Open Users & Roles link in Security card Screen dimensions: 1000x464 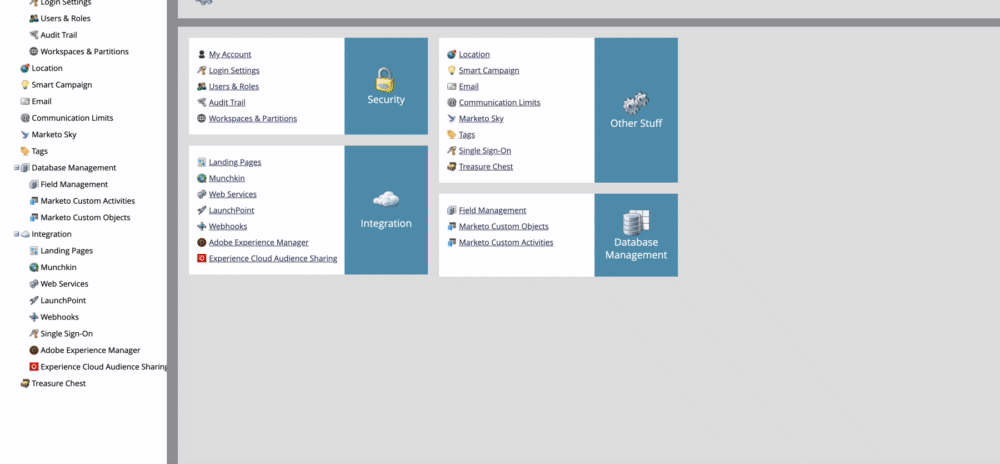tap(234, 86)
